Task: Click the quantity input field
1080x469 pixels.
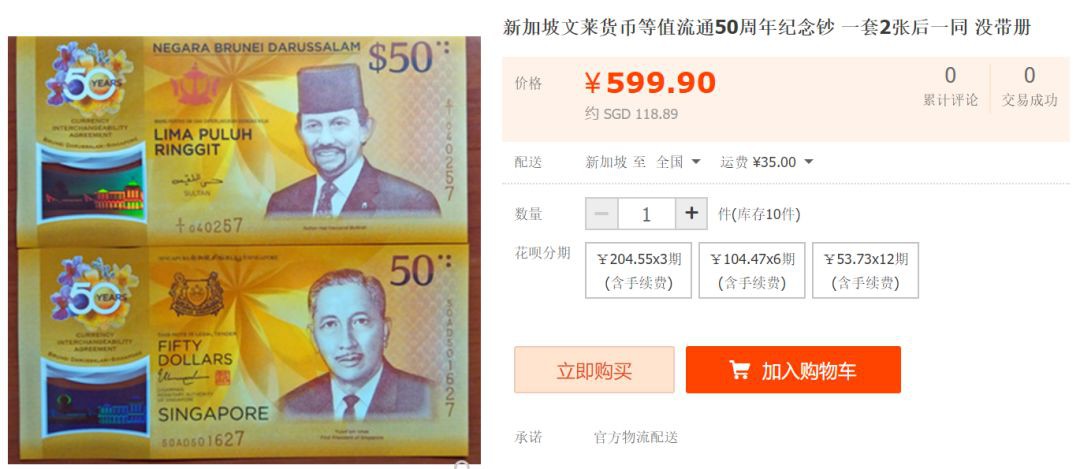Action: (x=647, y=214)
